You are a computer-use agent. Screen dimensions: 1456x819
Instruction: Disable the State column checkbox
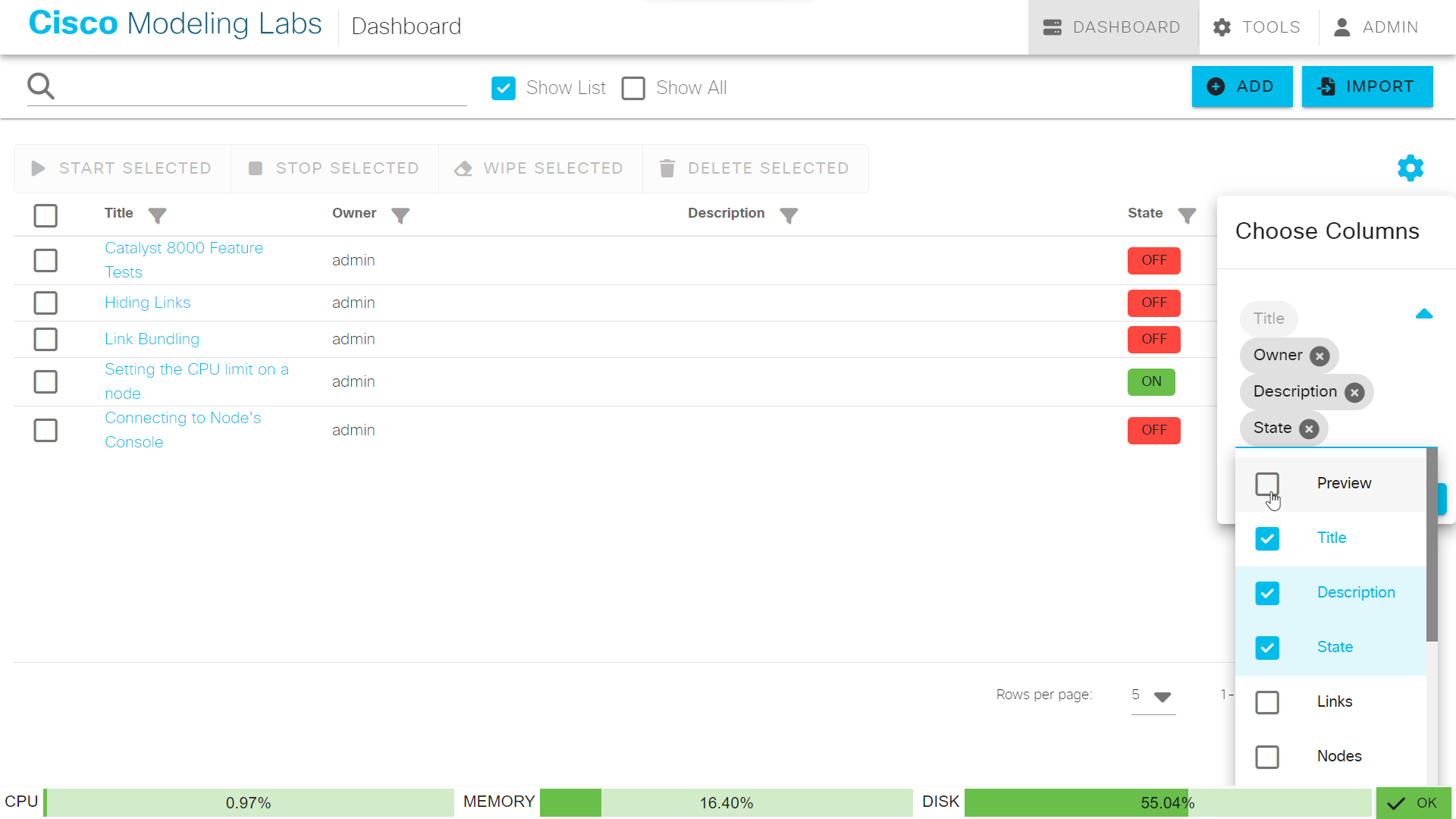(1267, 648)
